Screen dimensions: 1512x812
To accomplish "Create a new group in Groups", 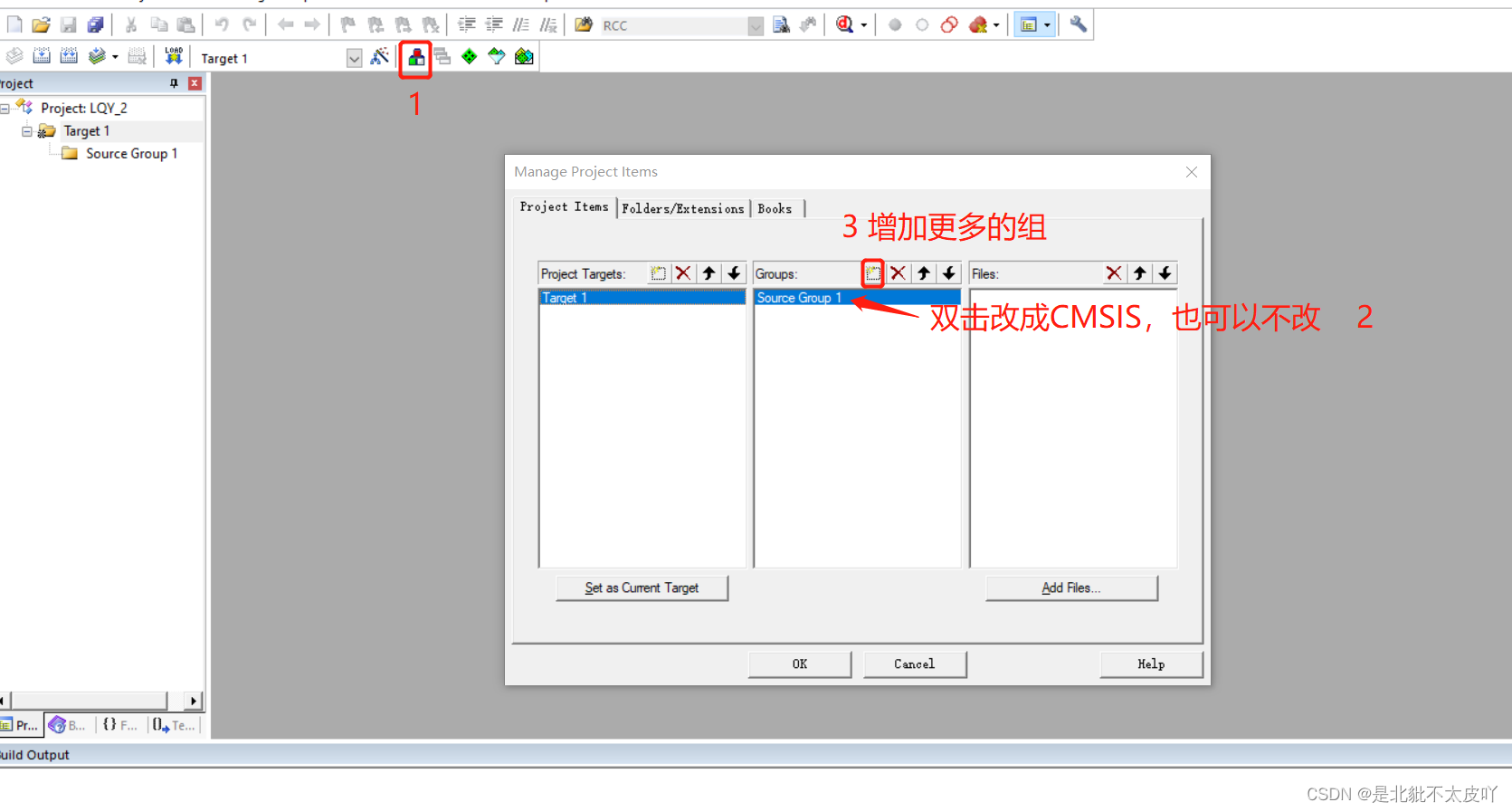I will coord(872,273).
